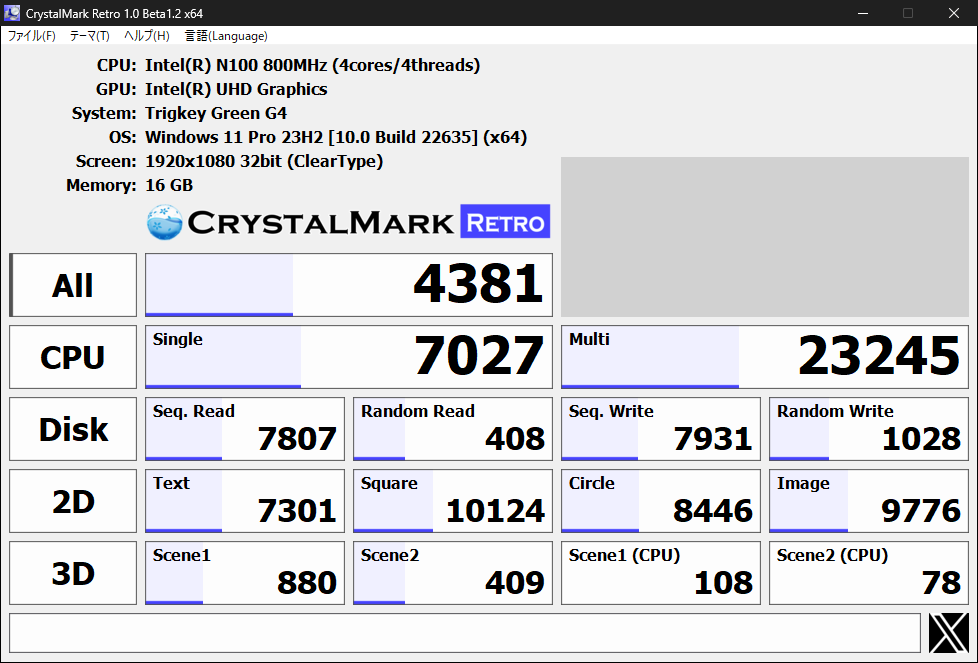Click the Seq. Read 7807 cell

[x=244, y=429]
